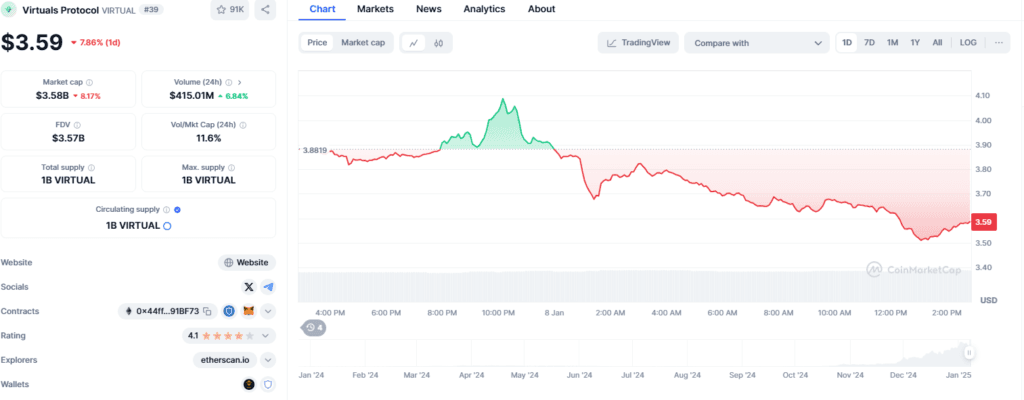This screenshot has height=400, width=1024.
Task: Select the 7D time range
Action: click(869, 42)
